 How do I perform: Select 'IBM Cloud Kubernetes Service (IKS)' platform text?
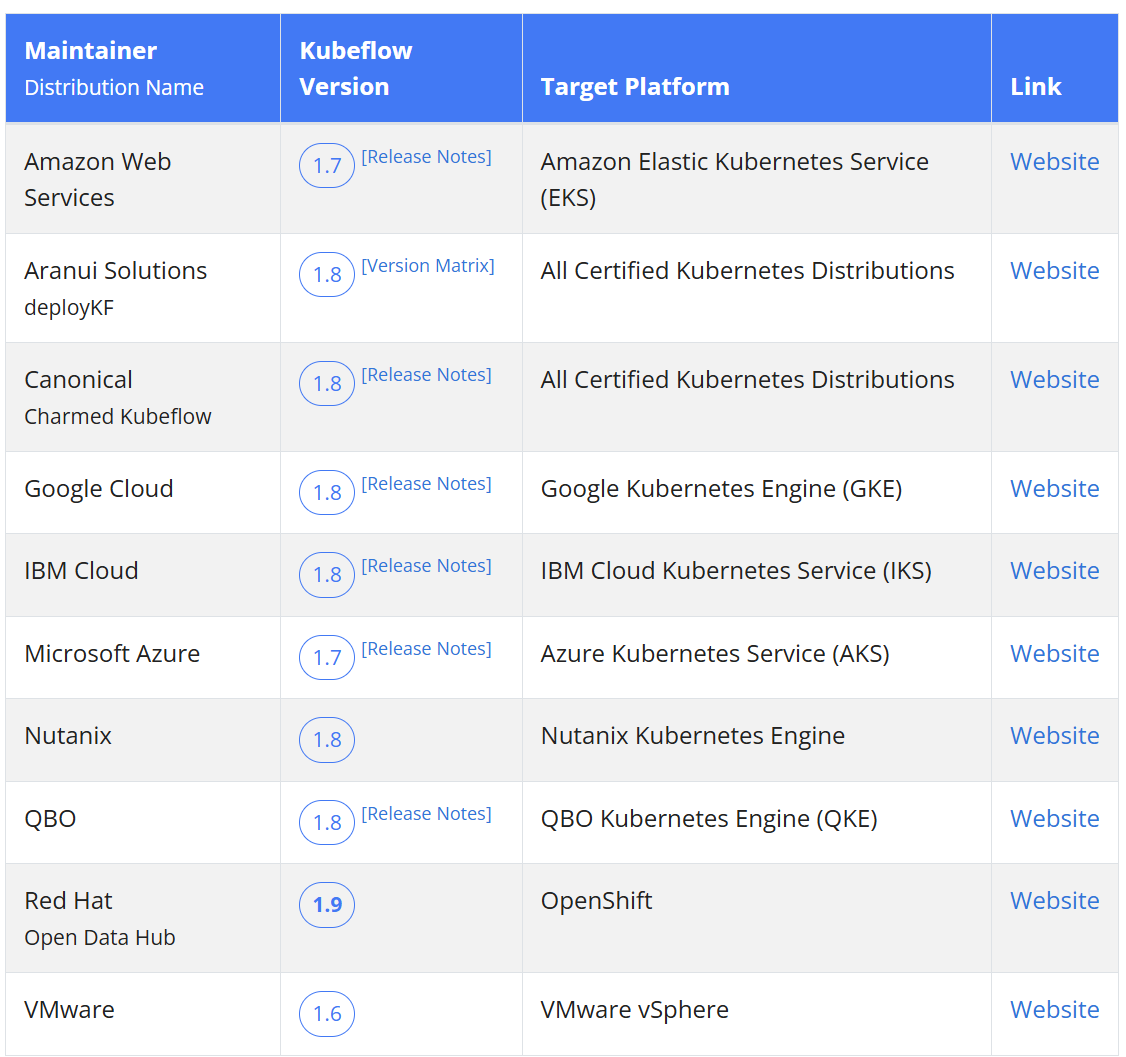pyautogui.click(x=736, y=571)
